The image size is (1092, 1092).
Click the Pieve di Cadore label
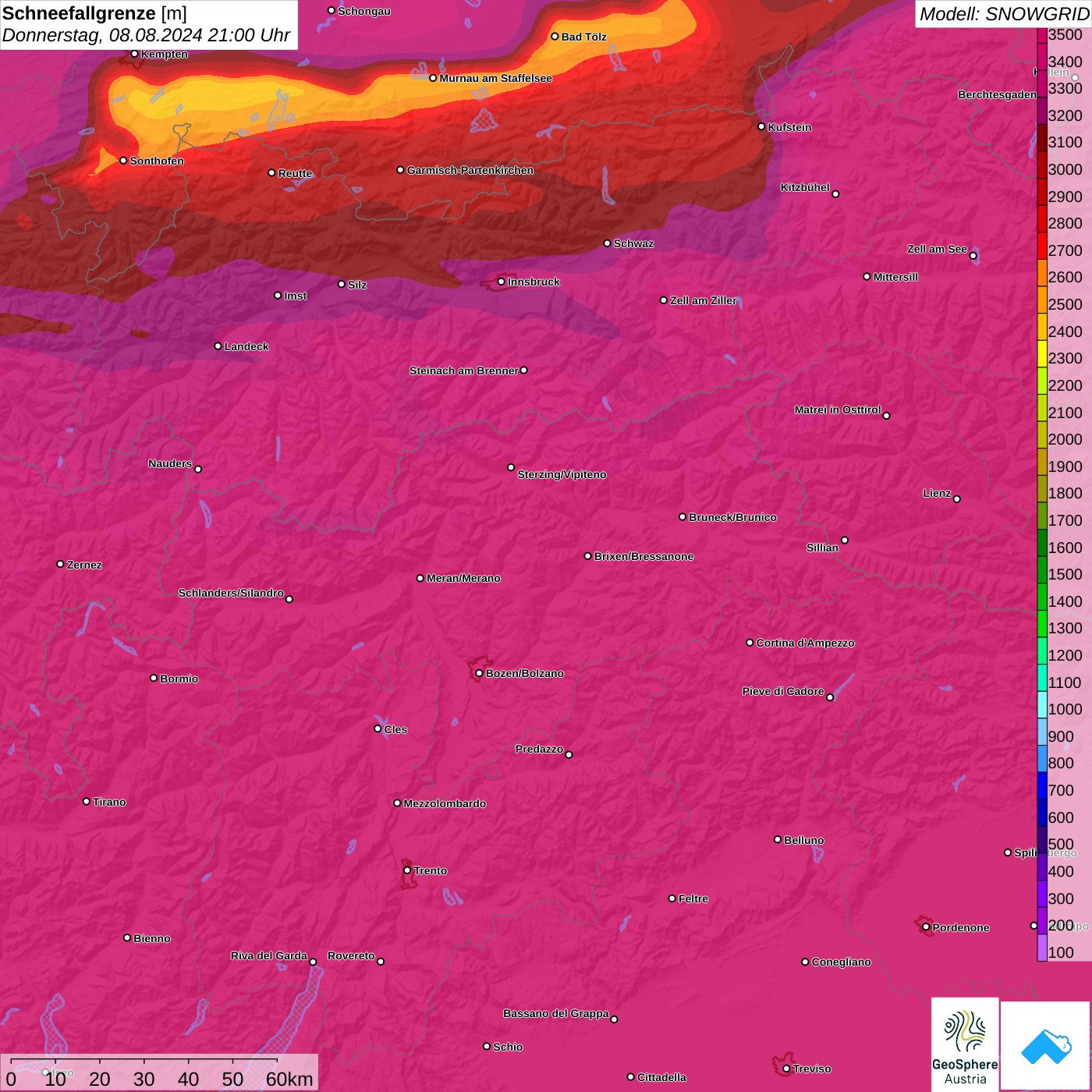(783, 691)
